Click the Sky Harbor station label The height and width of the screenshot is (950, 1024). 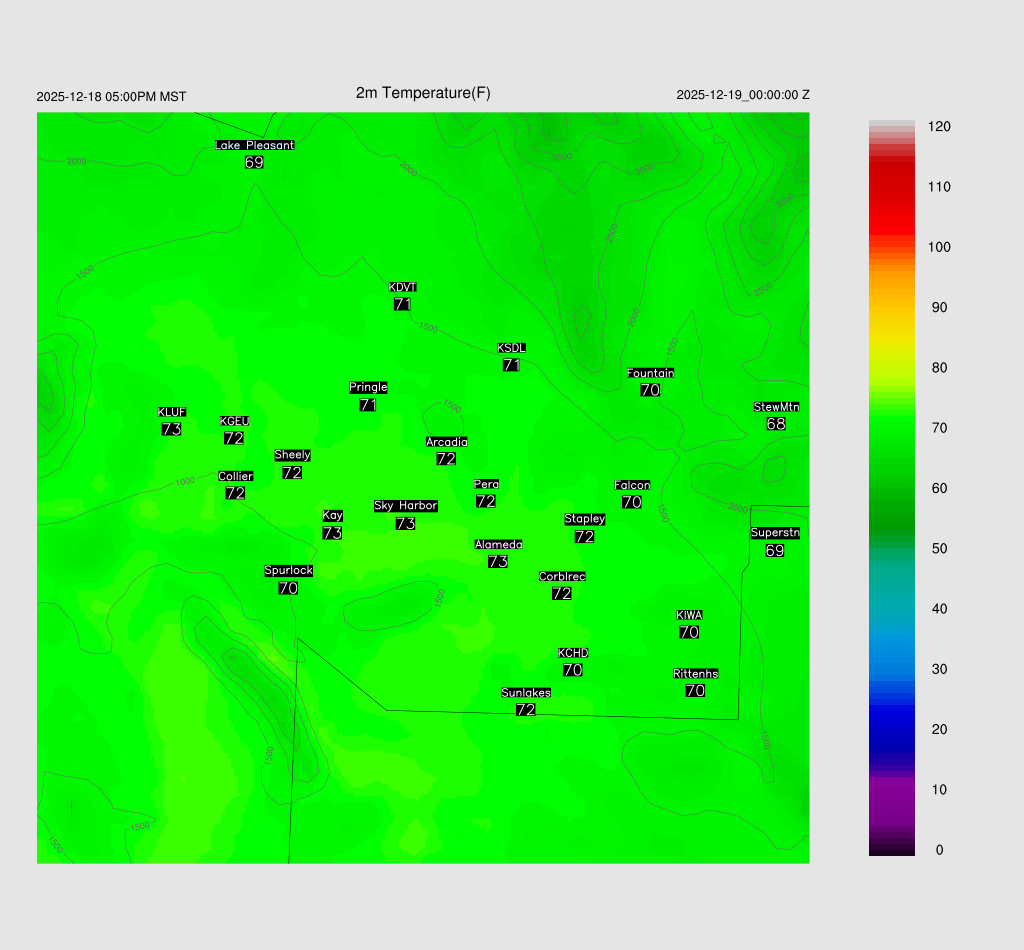click(x=405, y=506)
